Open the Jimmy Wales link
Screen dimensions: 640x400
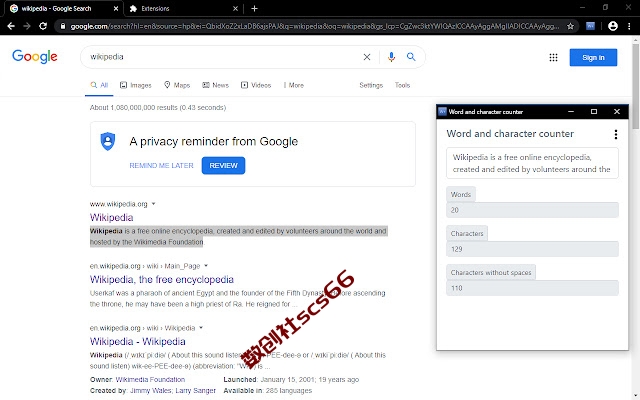pos(150,391)
